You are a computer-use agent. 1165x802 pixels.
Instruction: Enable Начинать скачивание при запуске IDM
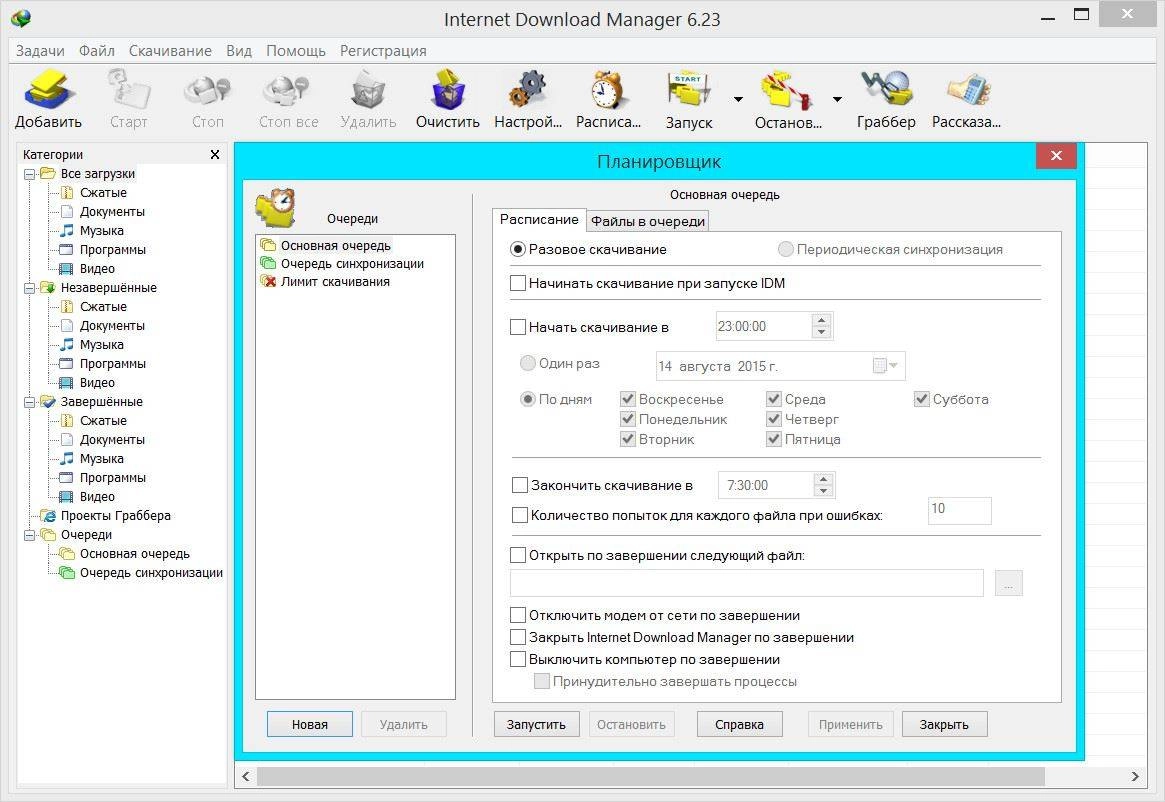[518, 283]
